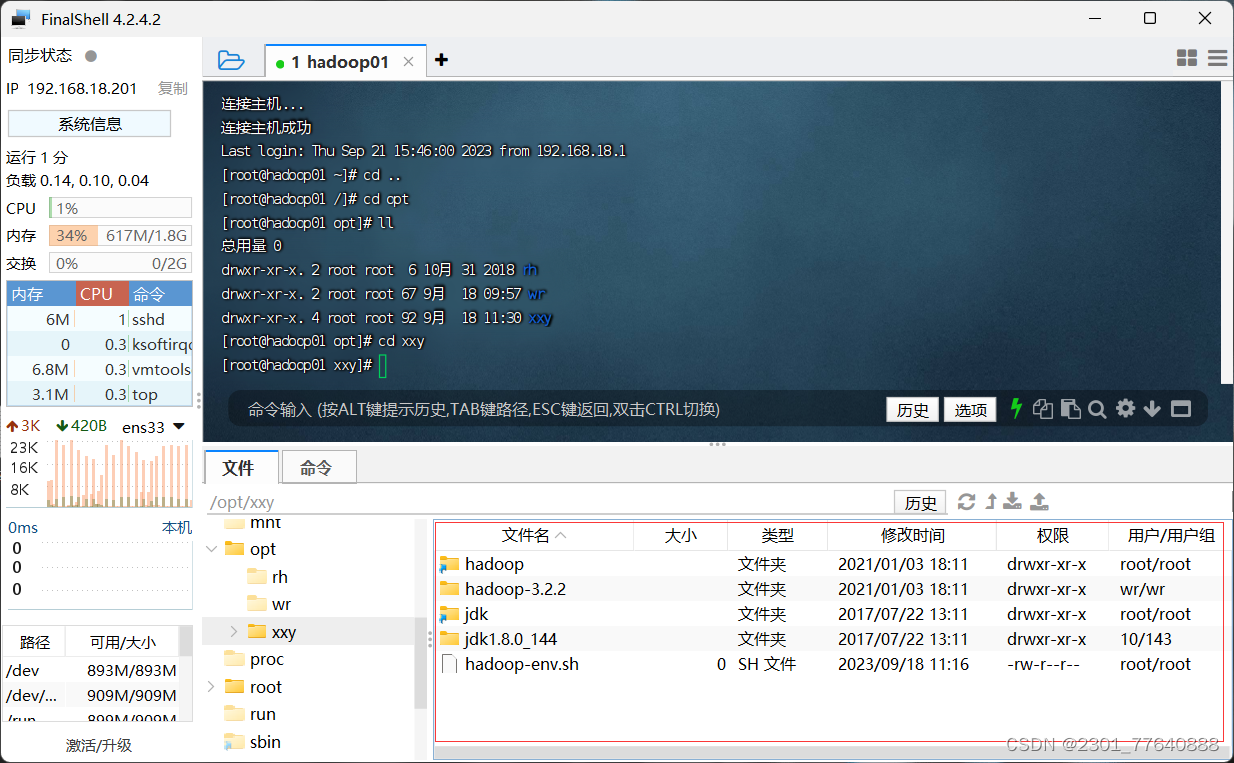Select the rh folder in tree
This screenshot has width=1234, height=763.
pyautogui.click(x=280, y=577)
